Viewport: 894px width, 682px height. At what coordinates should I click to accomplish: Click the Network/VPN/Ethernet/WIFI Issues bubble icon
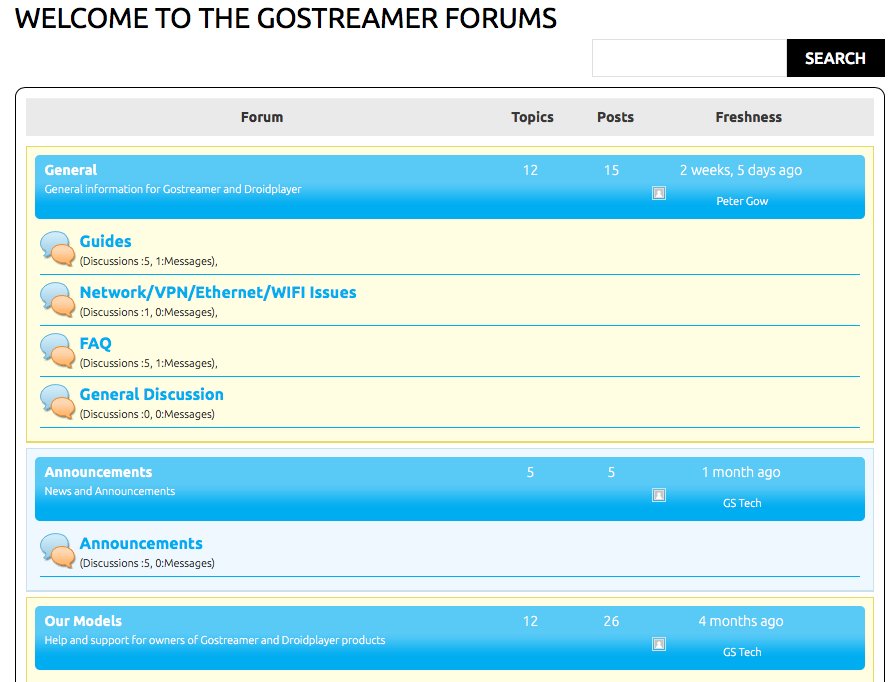(x=58, y=300)
